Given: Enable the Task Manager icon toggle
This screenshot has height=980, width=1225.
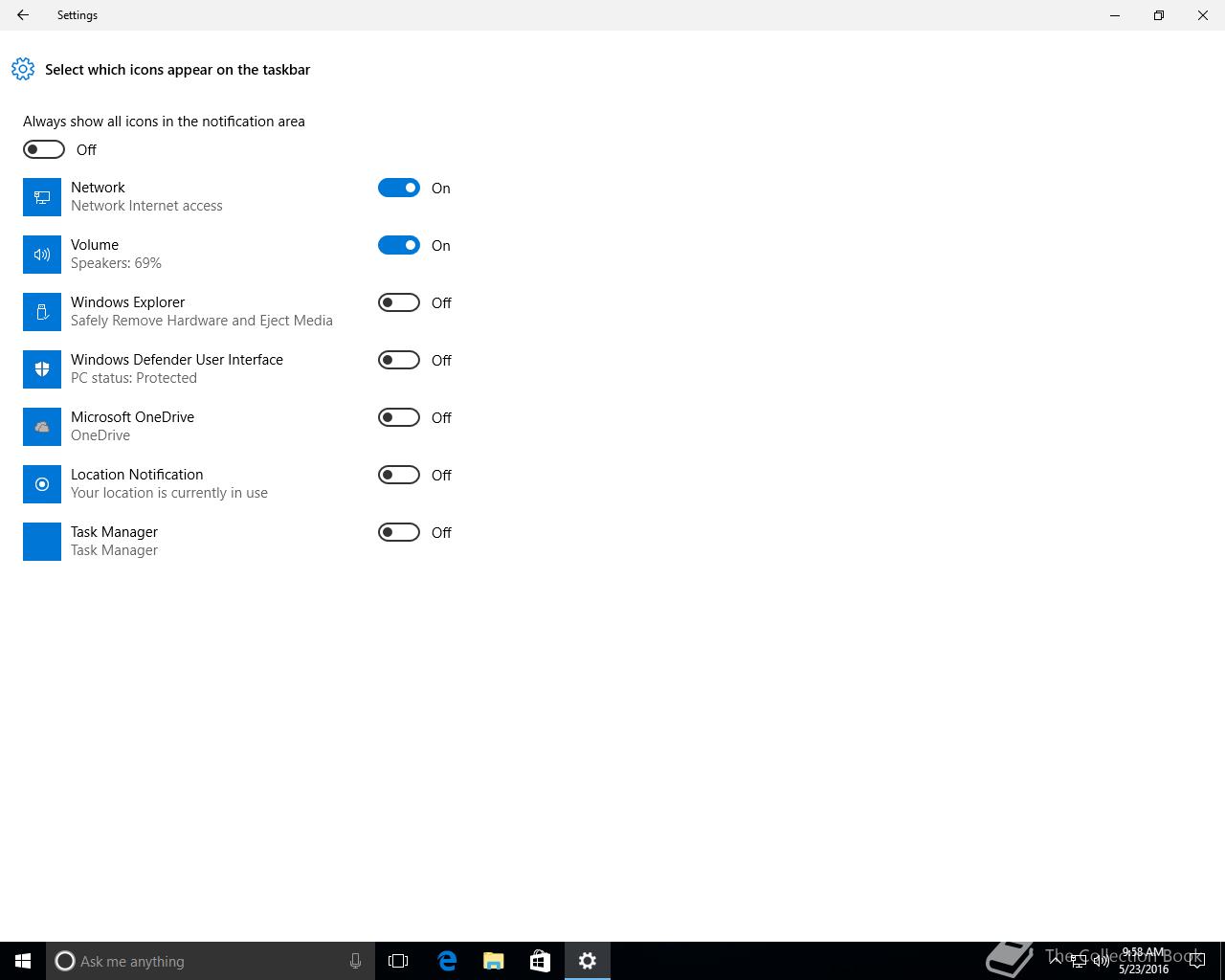Looking at the screenshot, I should [399, 532].
